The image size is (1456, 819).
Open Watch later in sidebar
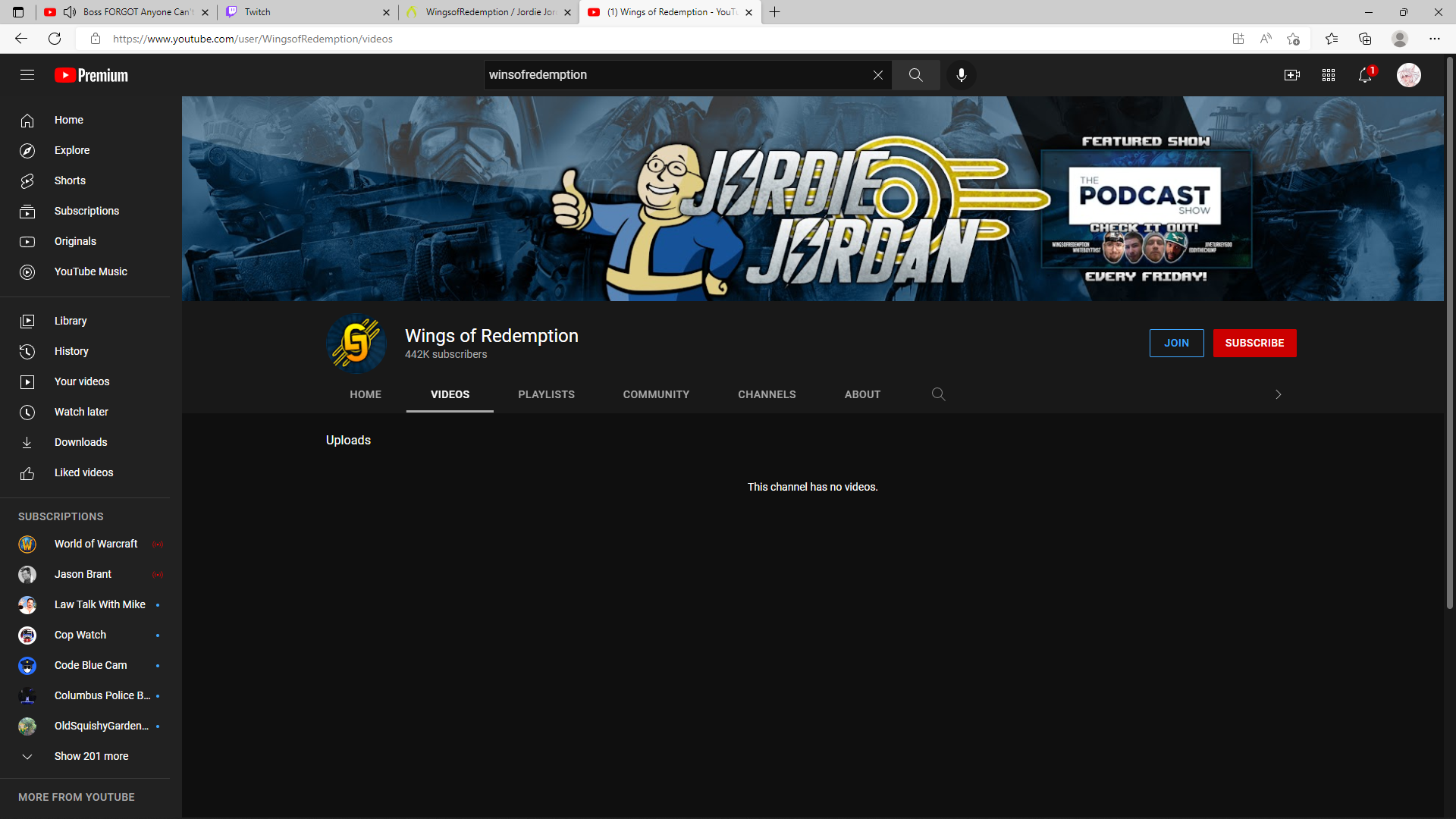[85, 412]
